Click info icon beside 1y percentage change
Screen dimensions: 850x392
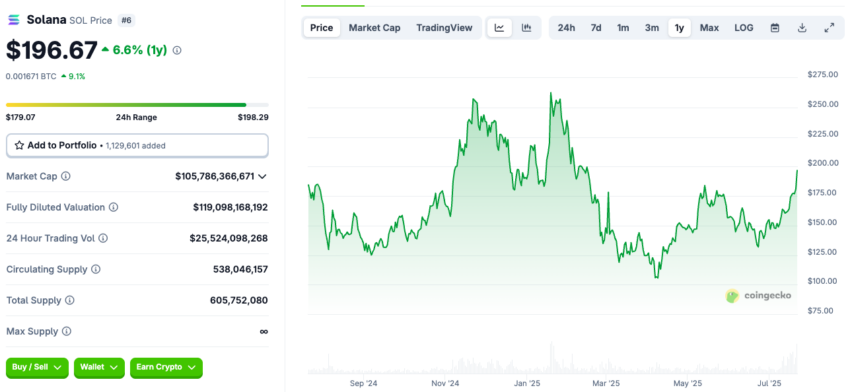click(x=177, y=50)
